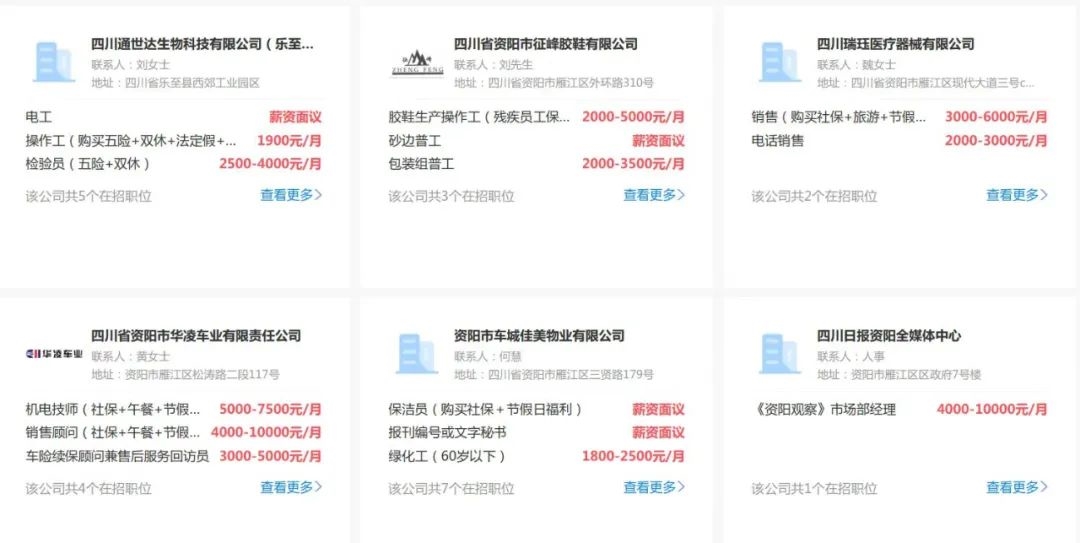Click 该公司共7个在招职位 text
This screenshot has height=543, width=1080.
(x=451, y=489)
